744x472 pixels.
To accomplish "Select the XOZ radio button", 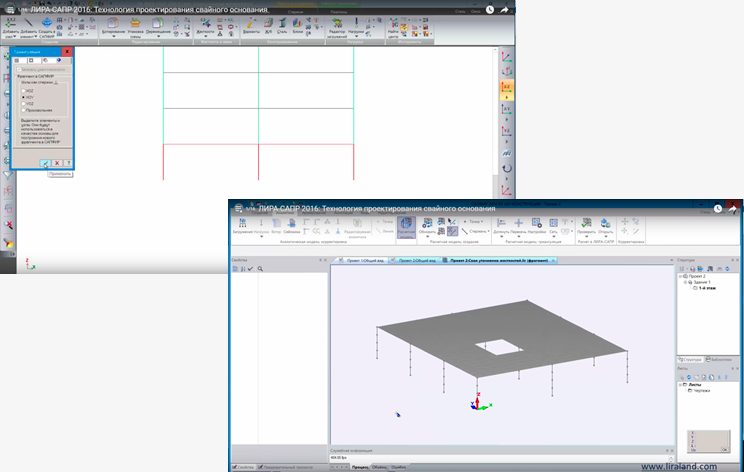I will tap(24, 89).
